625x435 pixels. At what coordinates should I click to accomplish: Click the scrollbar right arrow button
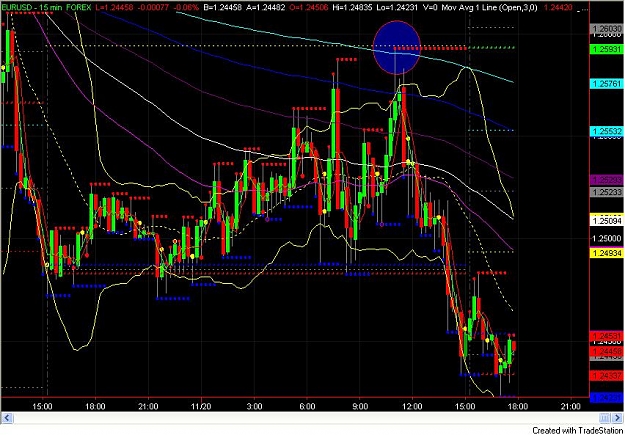[615, 418]
